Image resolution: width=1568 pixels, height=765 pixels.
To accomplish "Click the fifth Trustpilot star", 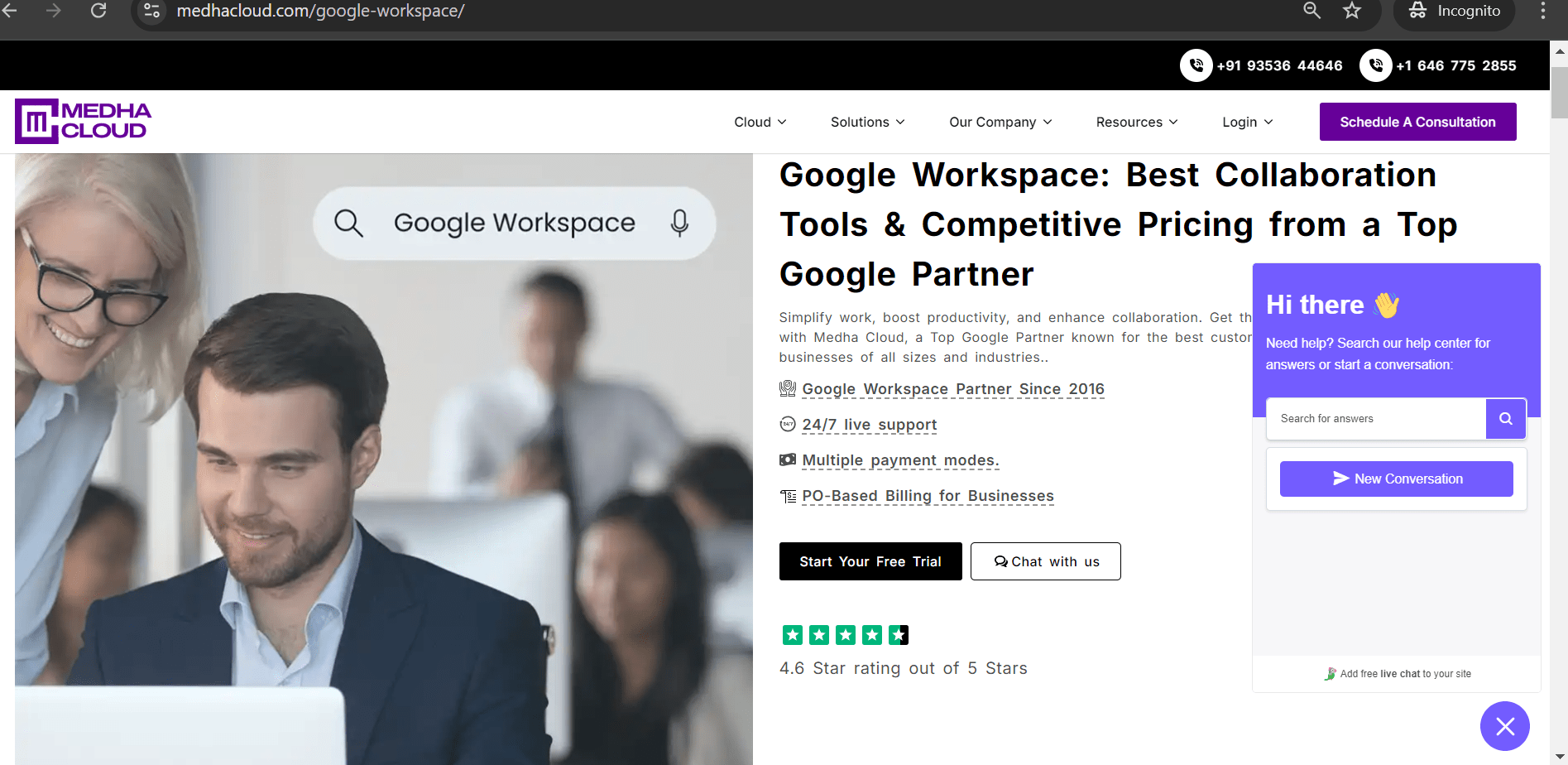I will (x=898, y=634).
